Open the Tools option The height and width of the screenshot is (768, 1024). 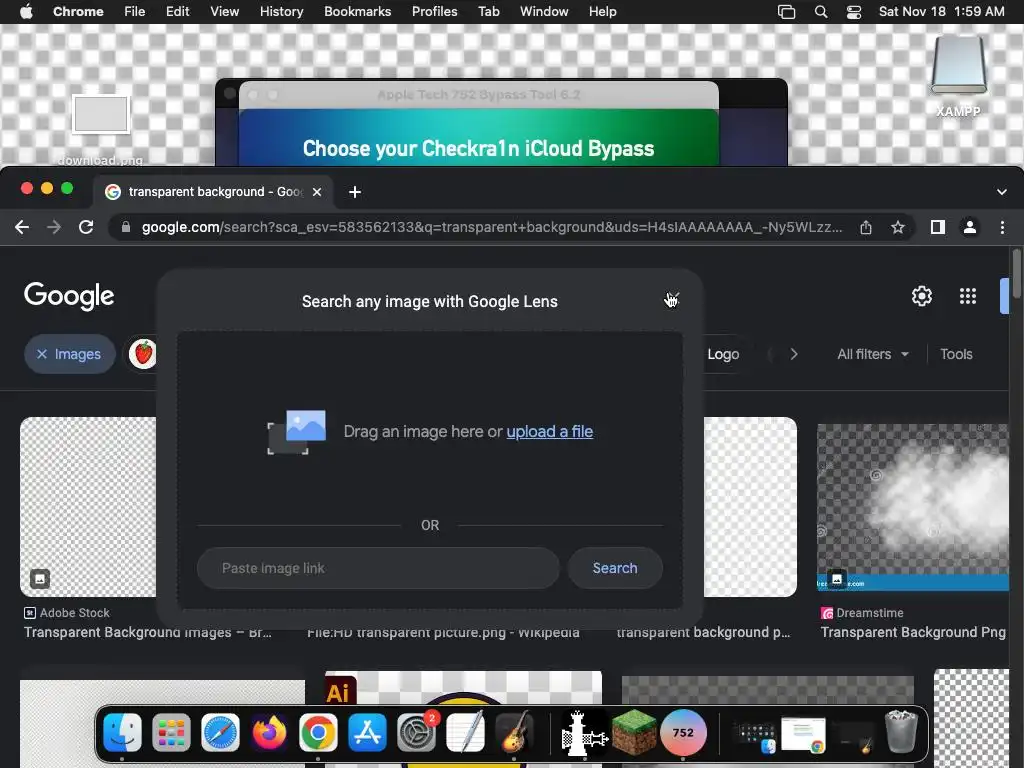click(956, 354)
